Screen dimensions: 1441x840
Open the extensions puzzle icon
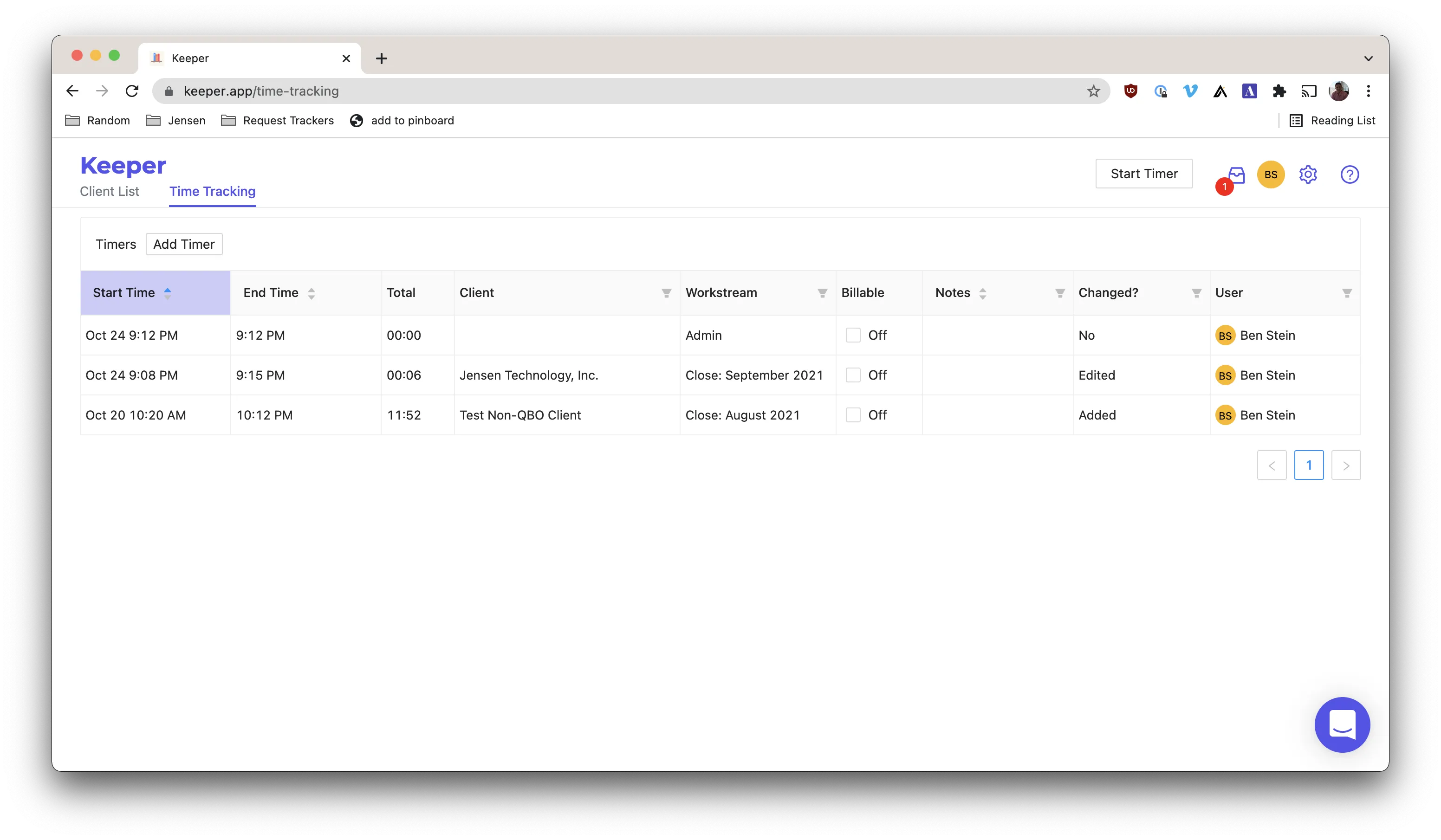[1279, 91]
